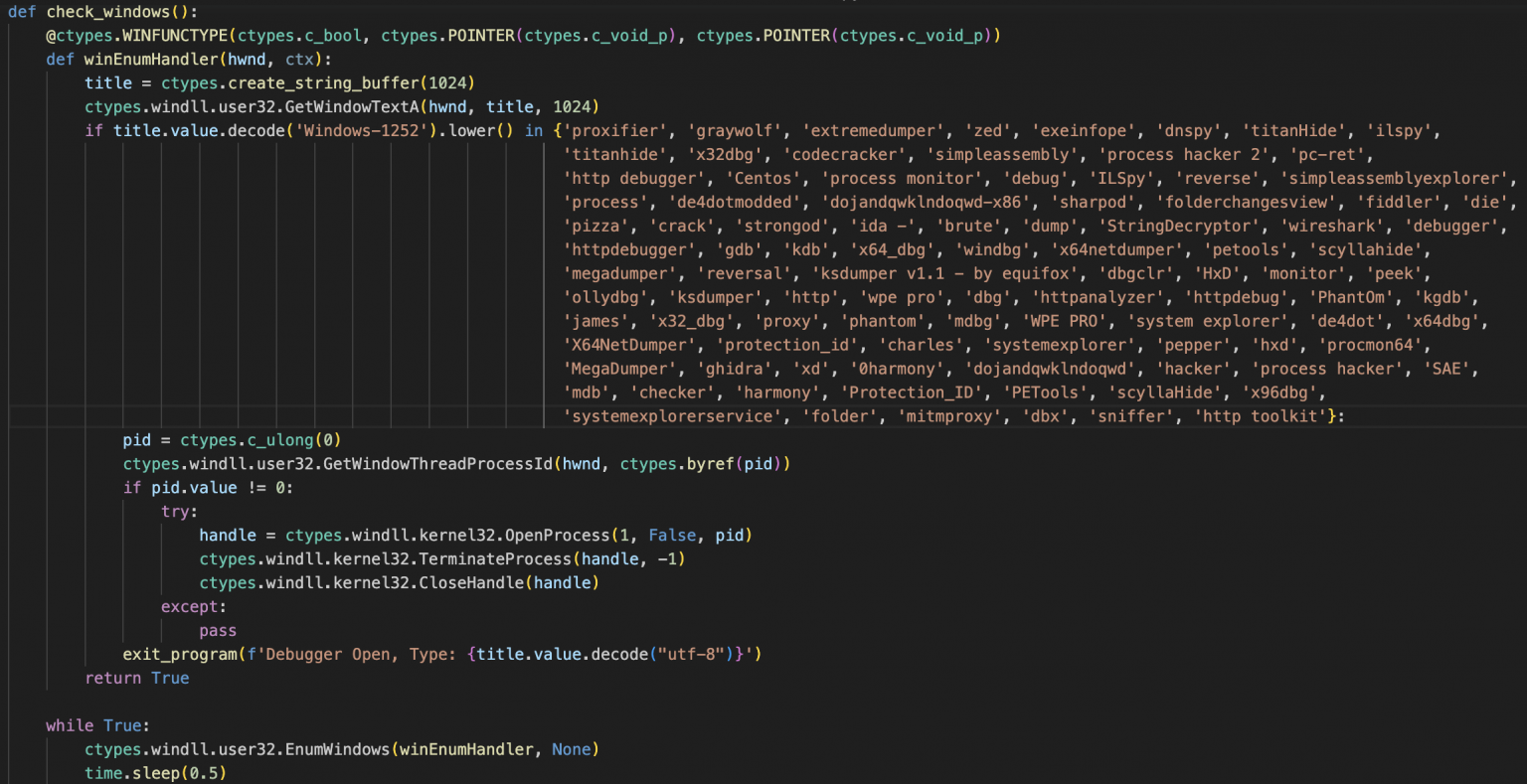
Task: Click the 'ghidra' string literal
Action: click(736, 369)
